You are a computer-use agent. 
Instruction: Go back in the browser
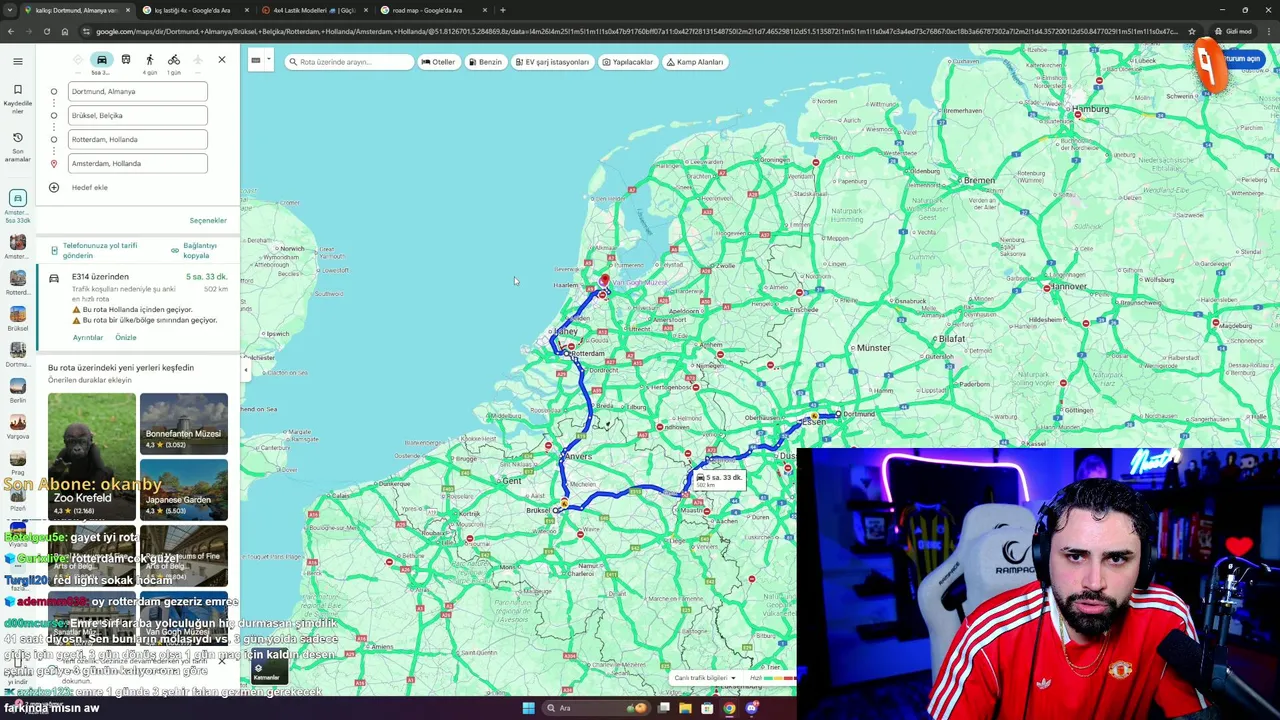point(11,31)
